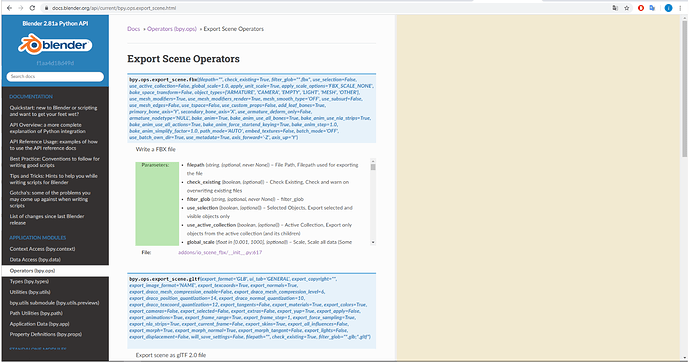Click the filepath parameter entry
The image size is (690, 363).
tap(272, 169)
